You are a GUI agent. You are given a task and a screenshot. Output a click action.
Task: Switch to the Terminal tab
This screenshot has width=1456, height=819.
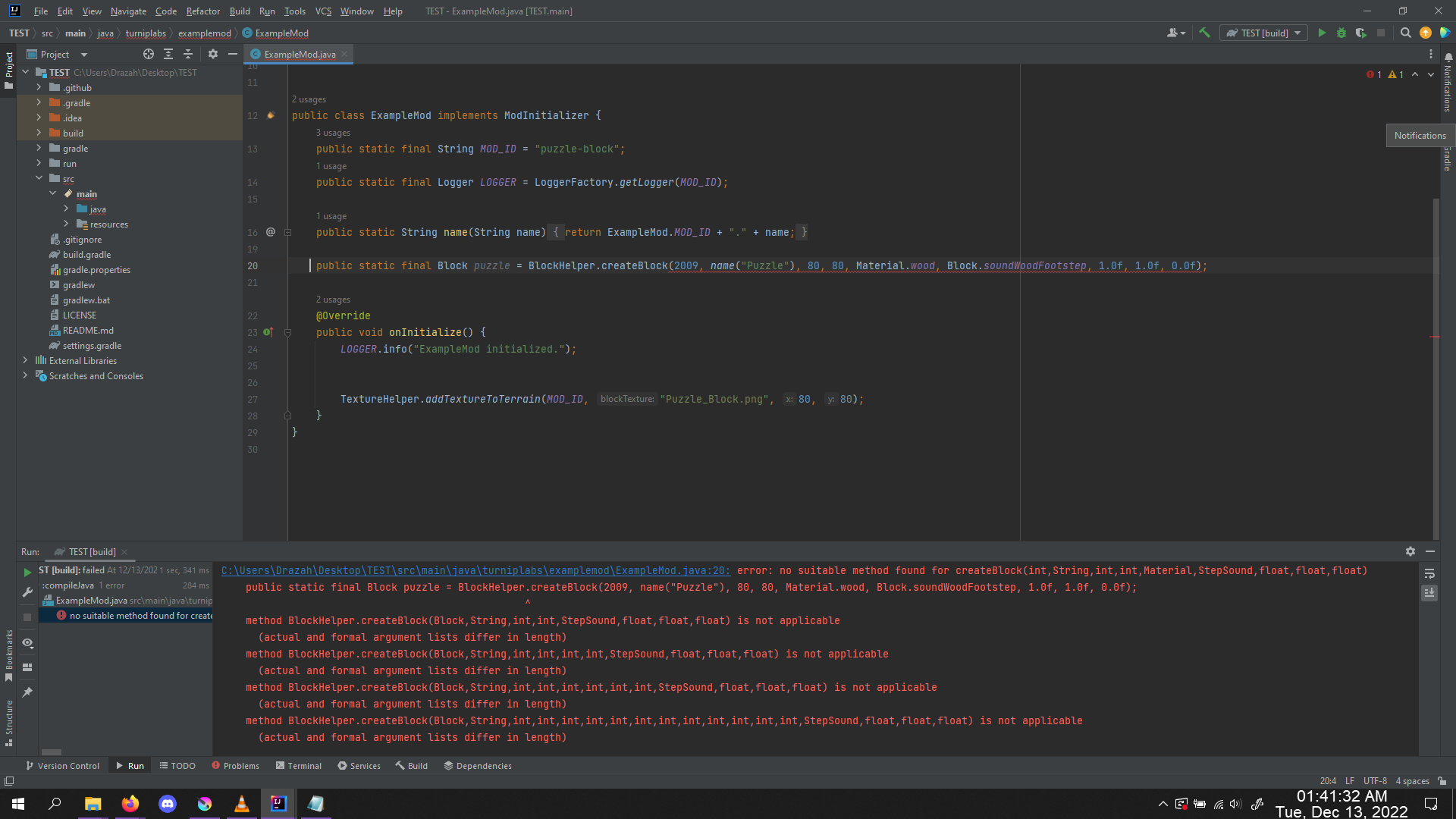tap(299, 765)
